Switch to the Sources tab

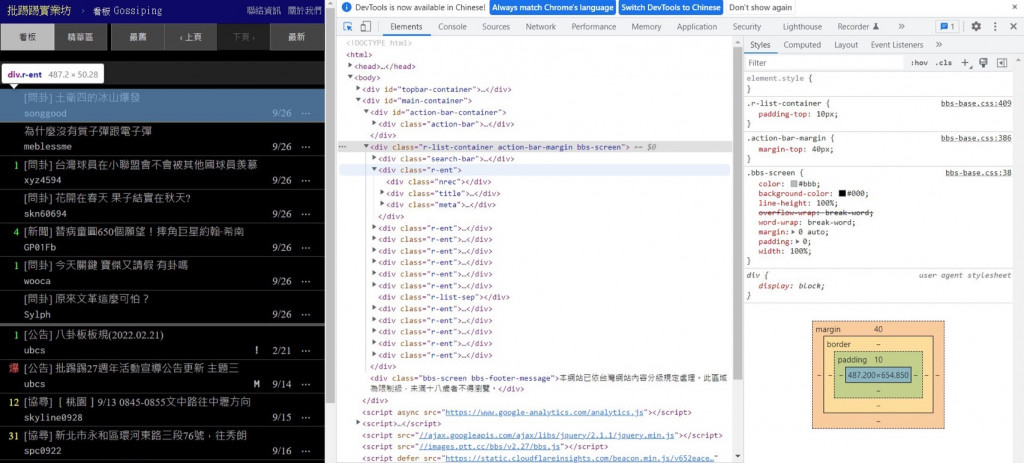[x=496, y=27]
